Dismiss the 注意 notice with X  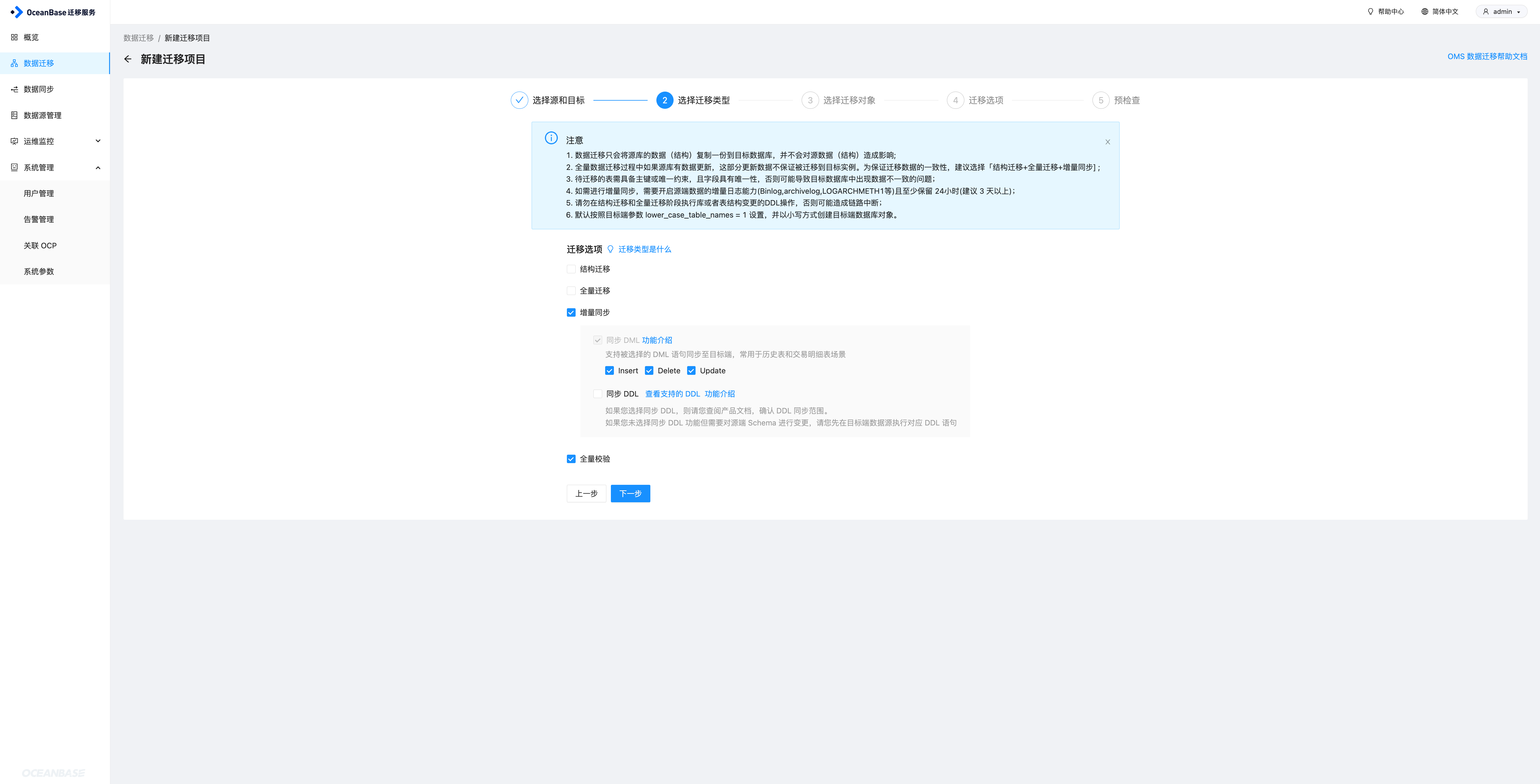coord(1107,142)
